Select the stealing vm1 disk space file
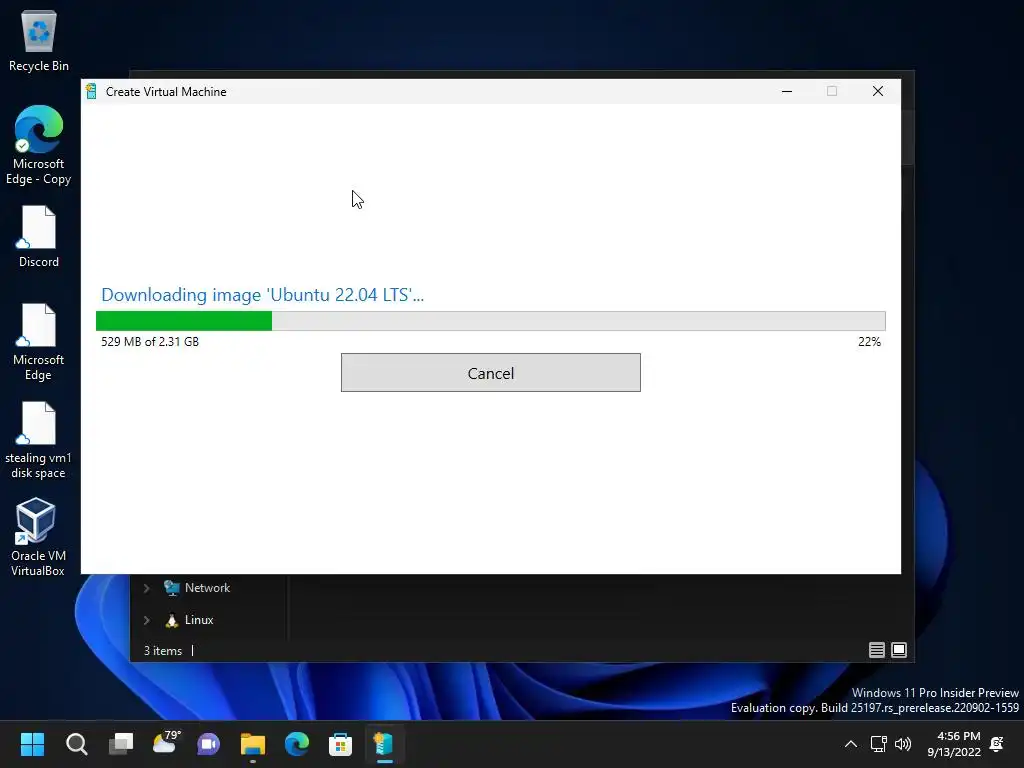Image resolution: width=1024 pixels, height=768 pixels. click(x=39, y=440)
